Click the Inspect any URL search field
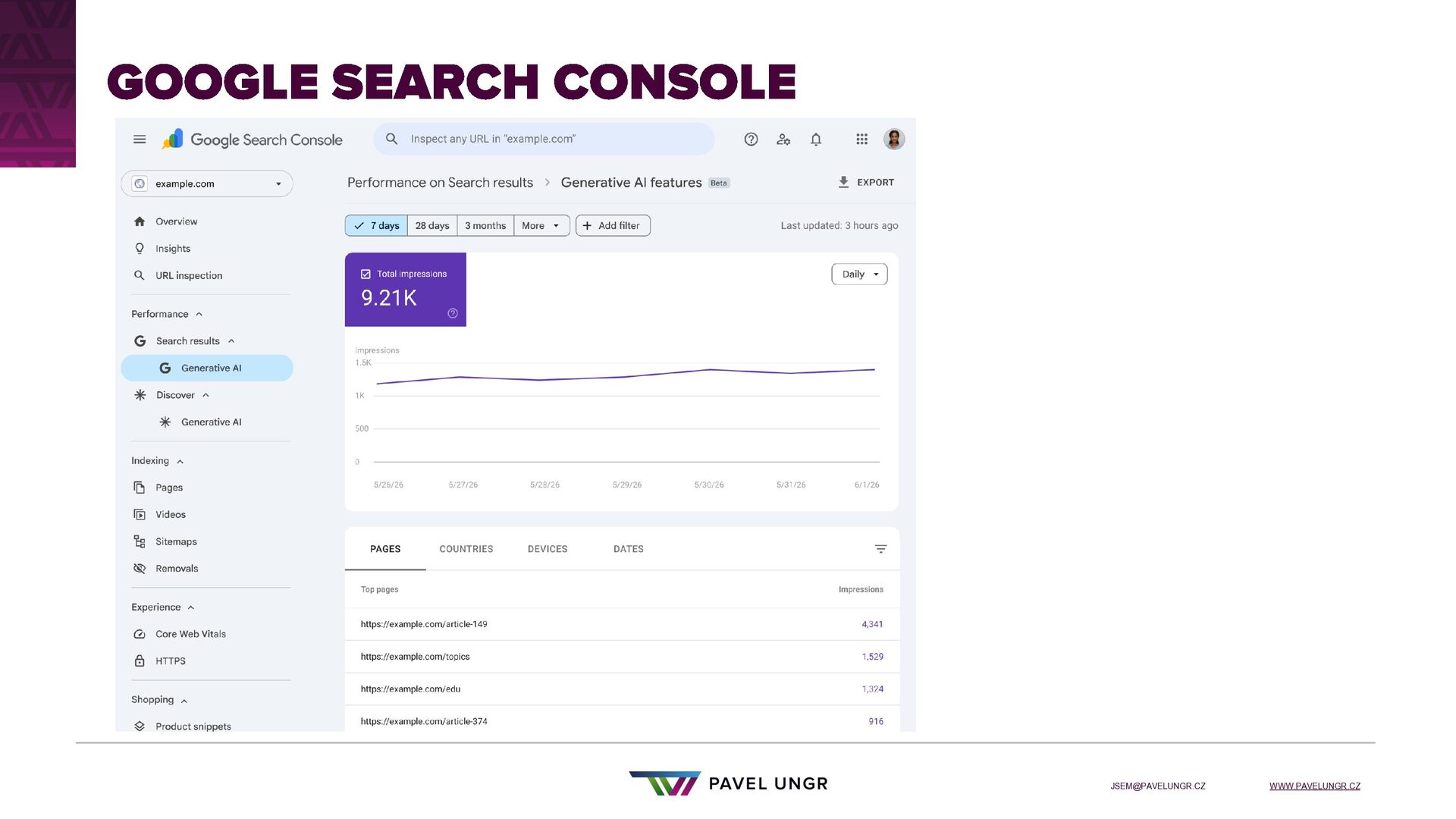 tap(544, 140)
